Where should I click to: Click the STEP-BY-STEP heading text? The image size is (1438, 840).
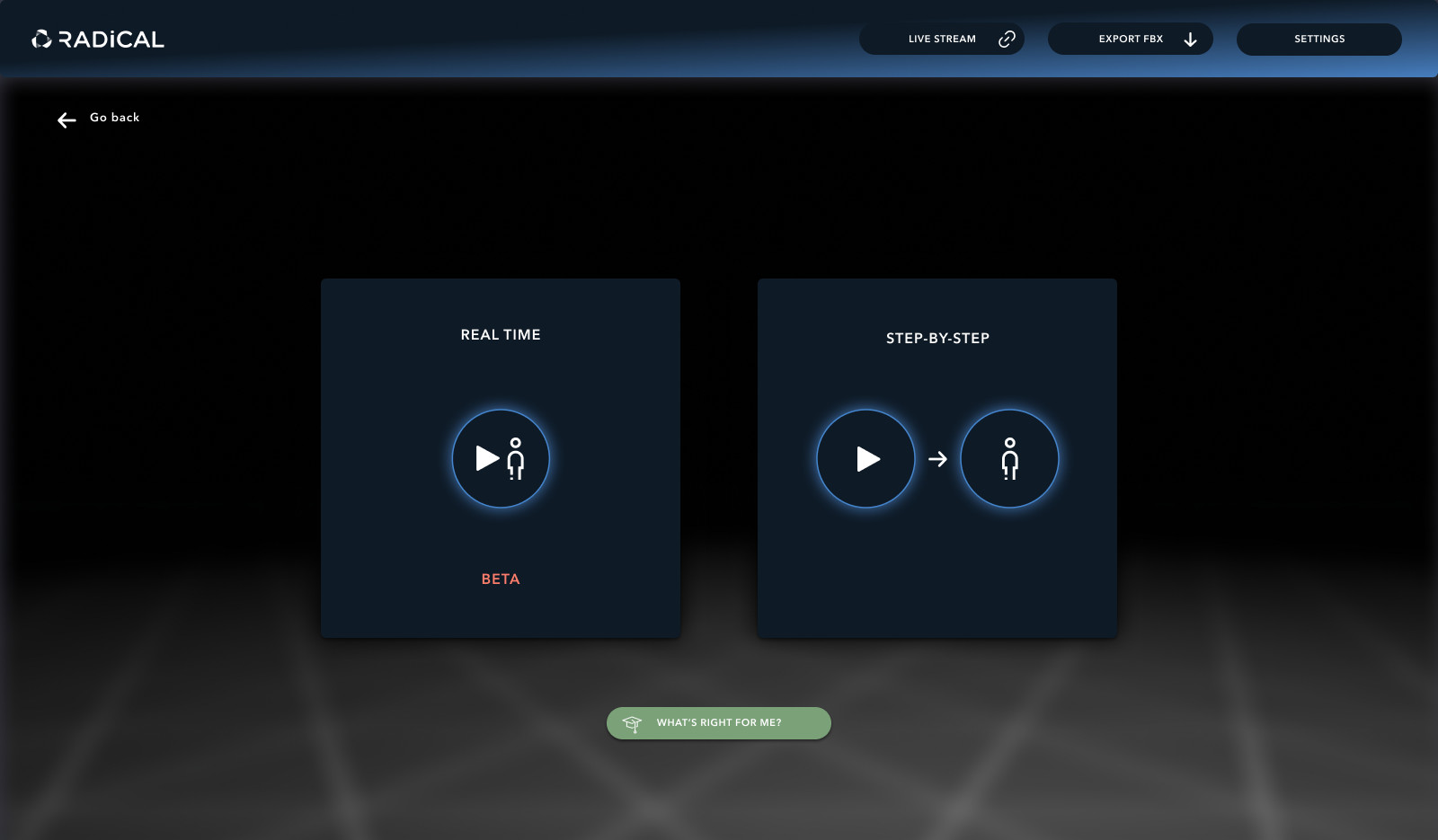[937, 339]
